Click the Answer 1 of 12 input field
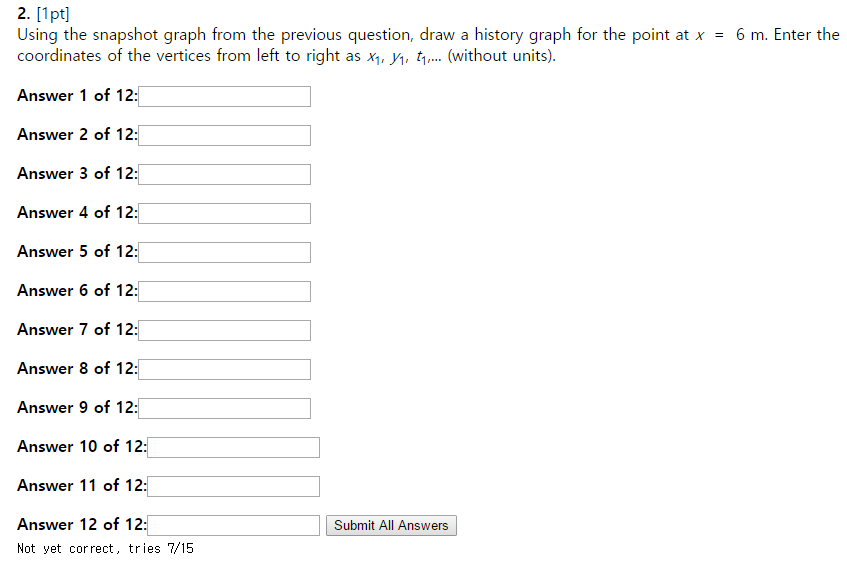The image size is (847, 569). pos(225,96)
